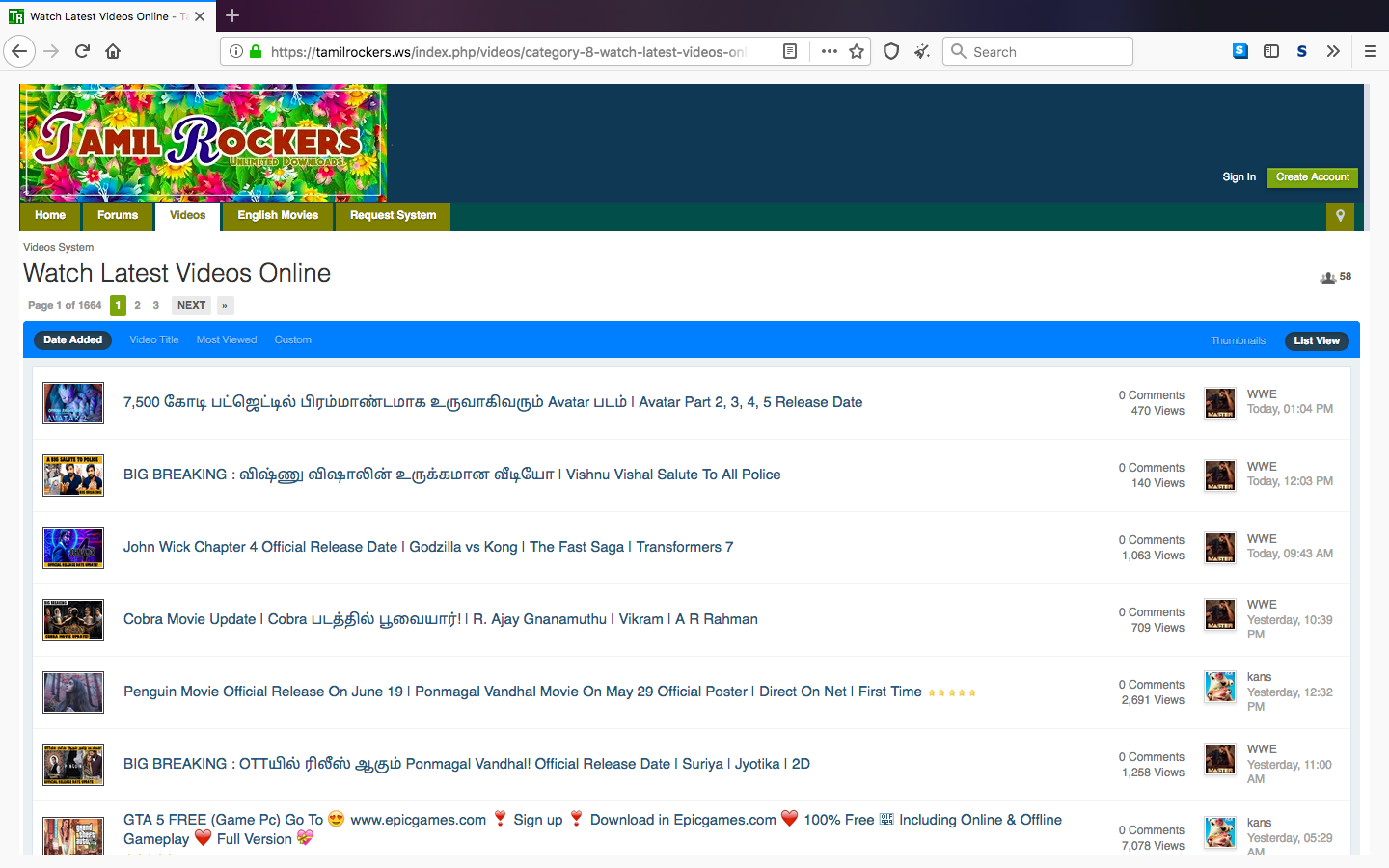Open the Home navigation tab
This screenshot has height=868, width=1389.
pyautogui.click(x=50, y=216)
